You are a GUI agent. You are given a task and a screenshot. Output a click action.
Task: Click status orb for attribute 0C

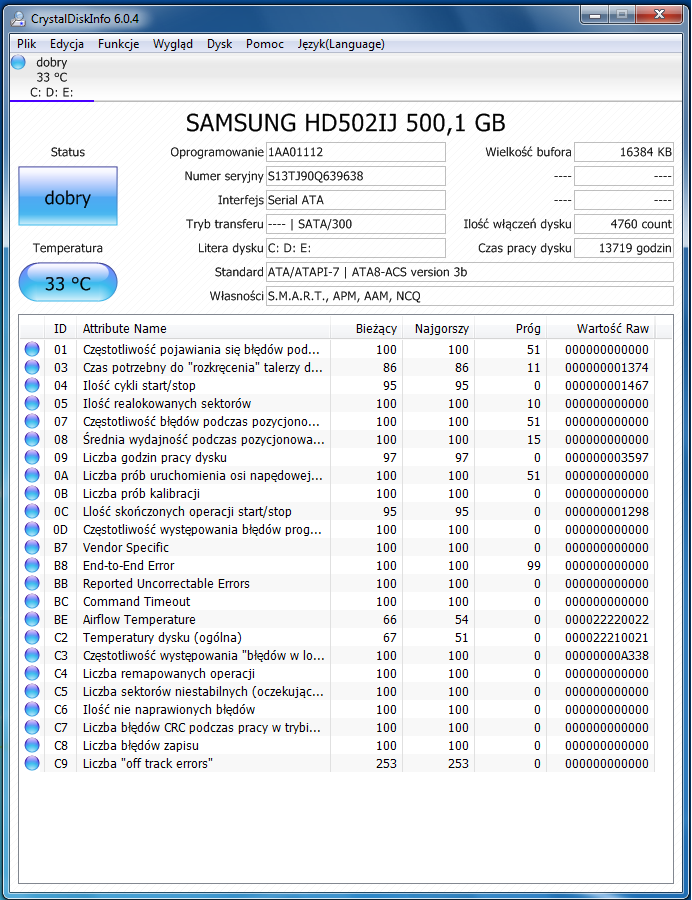[32, 511]
